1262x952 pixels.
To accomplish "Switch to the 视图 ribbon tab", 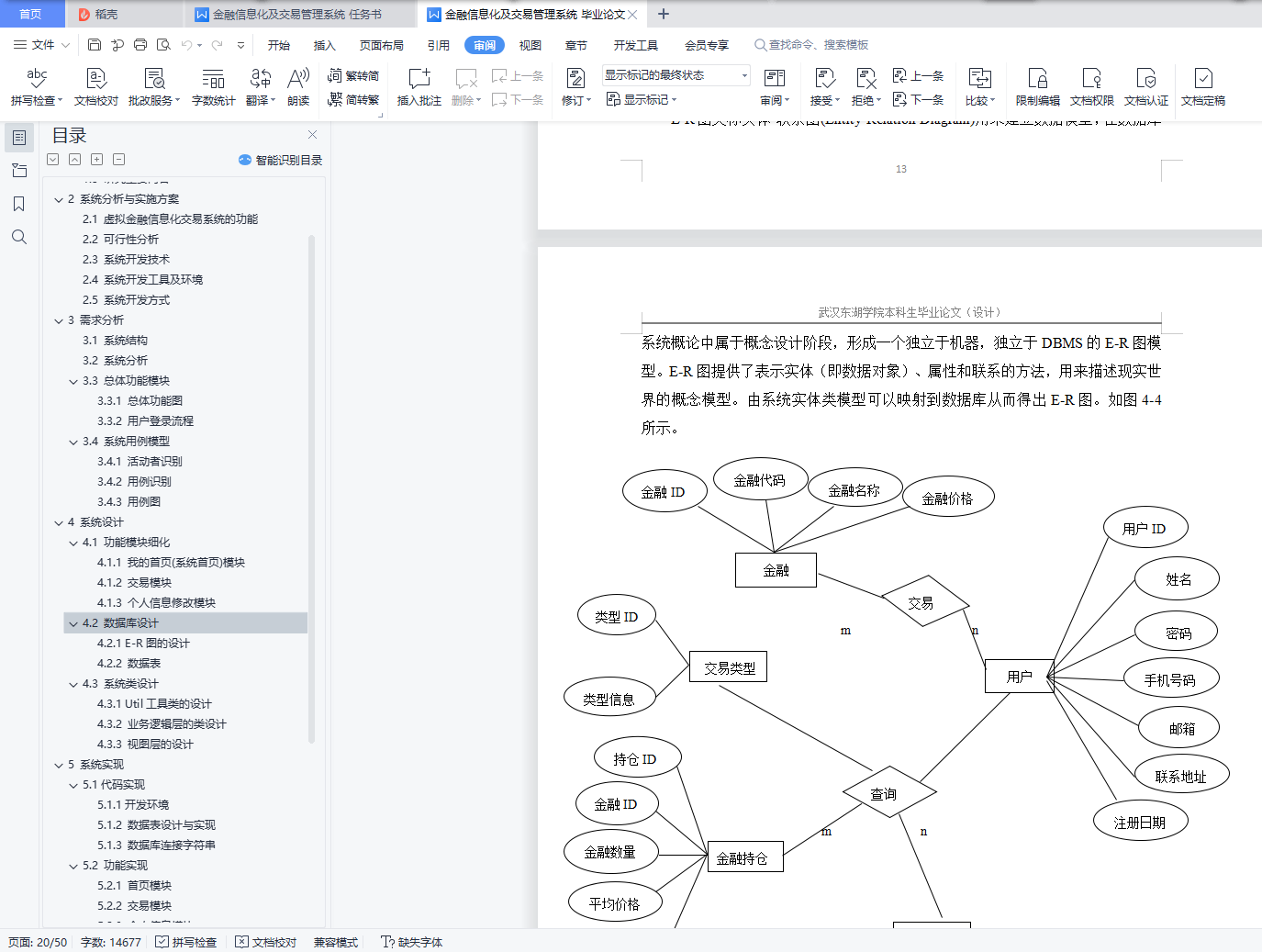I will click(x=530, y=45).
